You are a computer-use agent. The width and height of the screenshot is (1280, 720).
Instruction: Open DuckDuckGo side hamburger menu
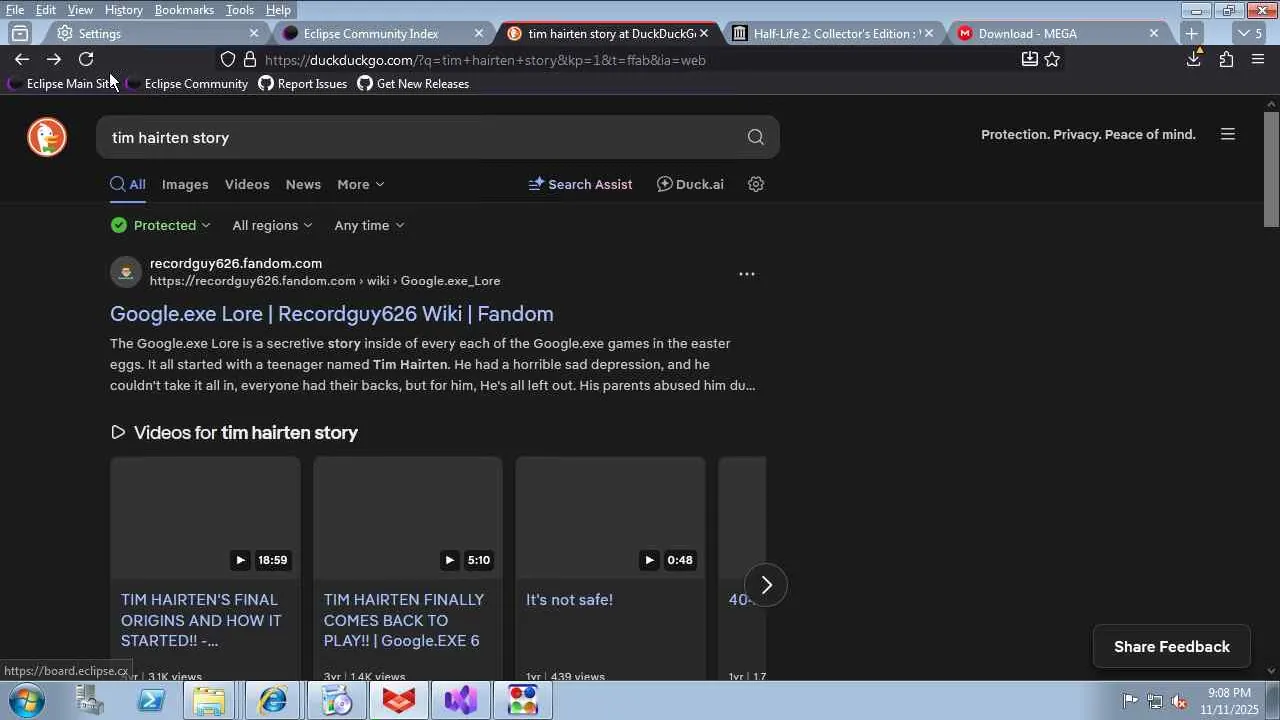(1228, 134)
